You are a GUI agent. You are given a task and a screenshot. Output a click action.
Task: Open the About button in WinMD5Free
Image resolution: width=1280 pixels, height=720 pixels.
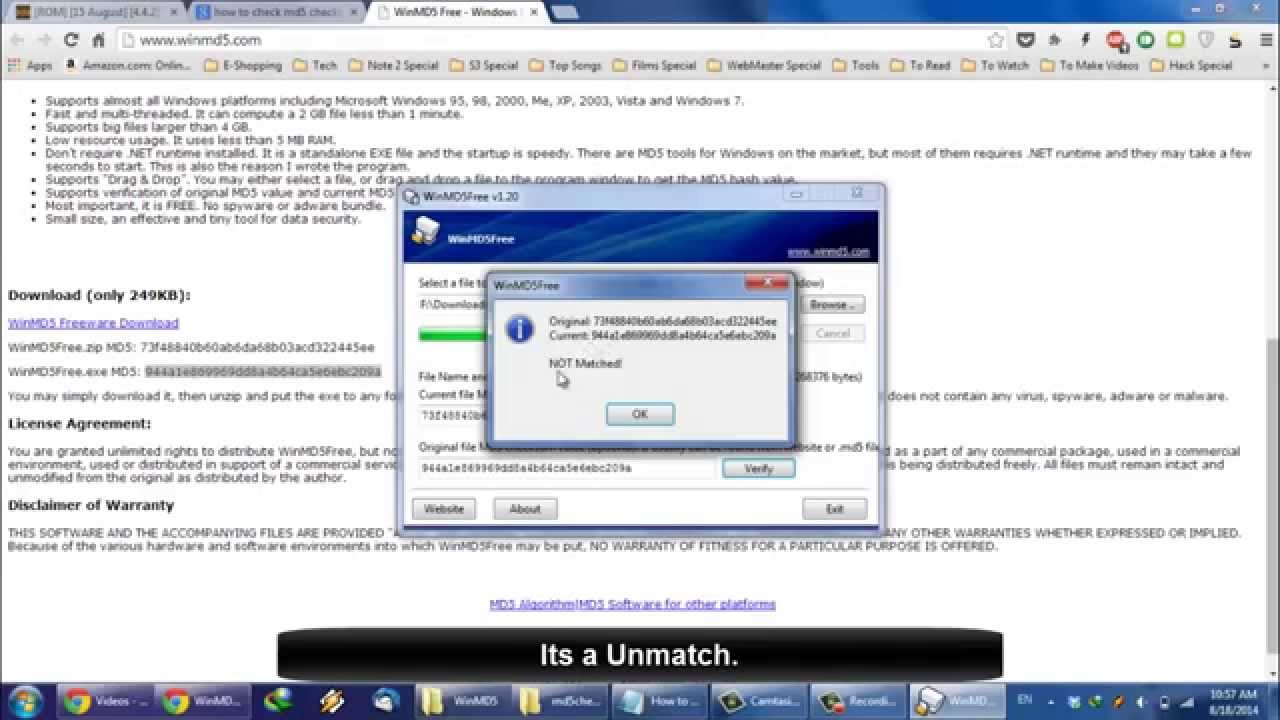pos(525,509)
